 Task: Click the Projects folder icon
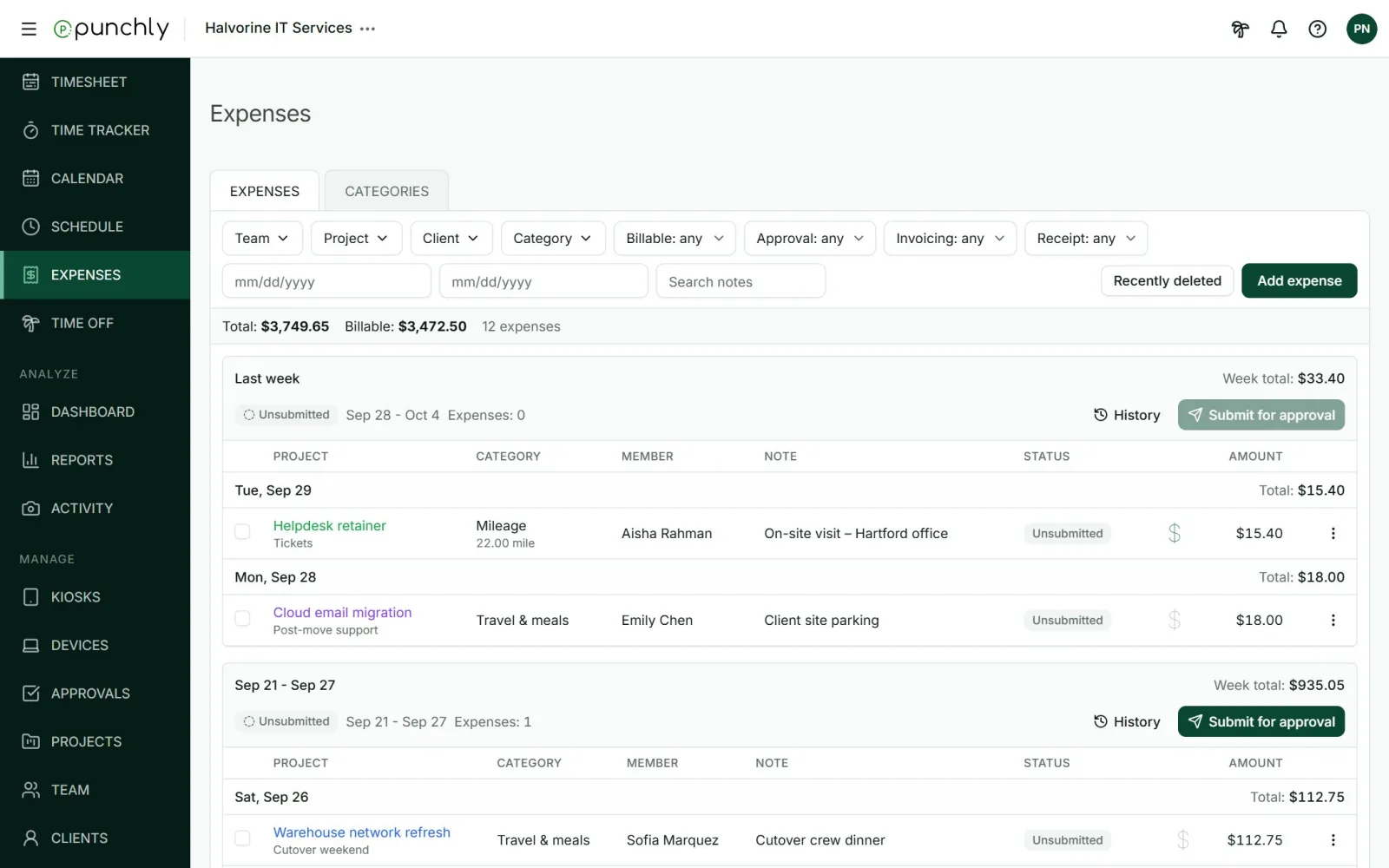[x=30, y=741]
